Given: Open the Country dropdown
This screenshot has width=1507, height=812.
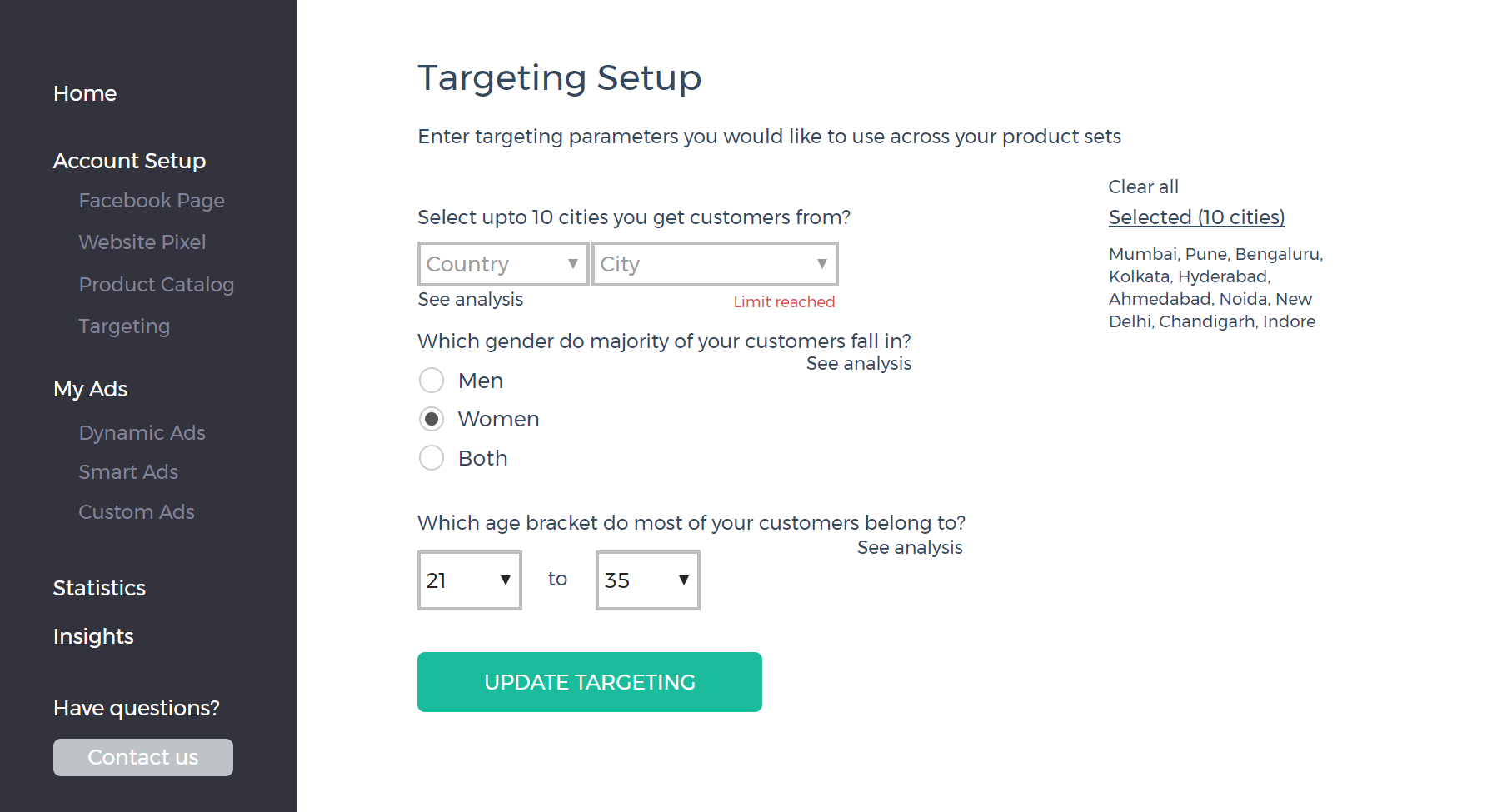Looking at the screenshot, I should (x=503, y=264).
